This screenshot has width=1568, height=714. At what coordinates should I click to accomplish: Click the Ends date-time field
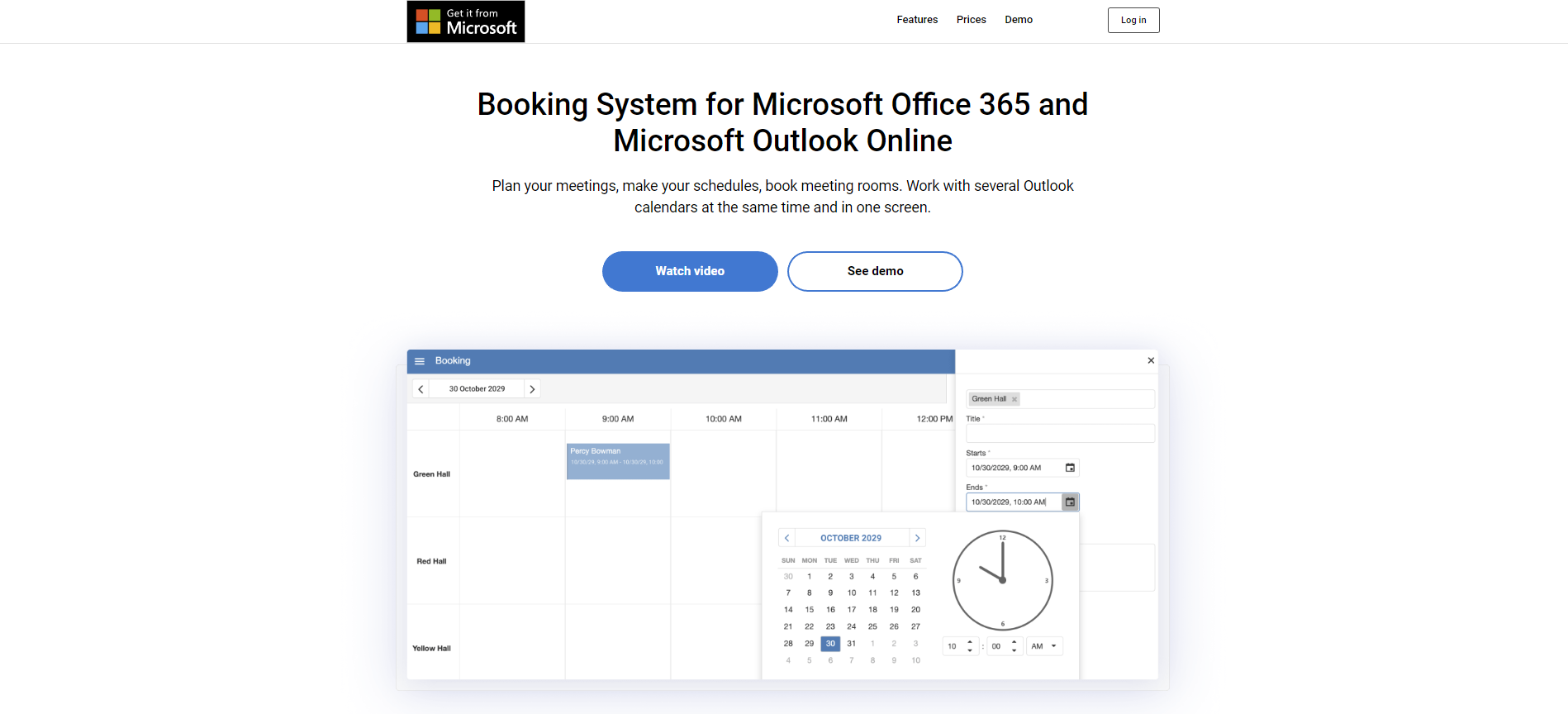click(x=1014, y=502)
